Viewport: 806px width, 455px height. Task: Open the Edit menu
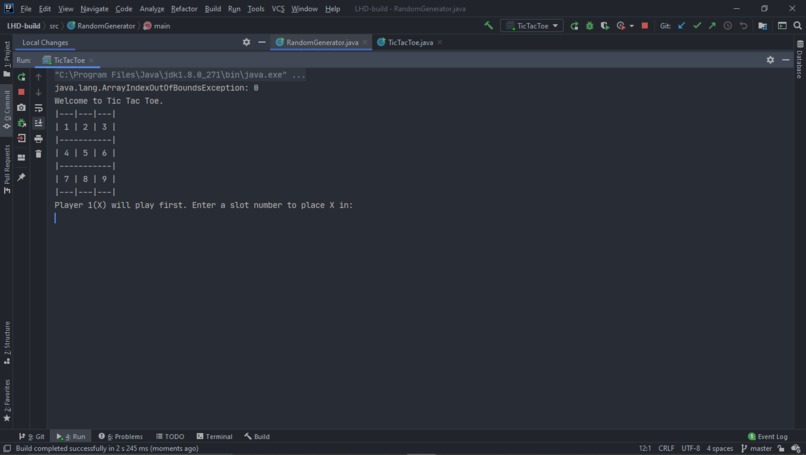tap(45, 9)
